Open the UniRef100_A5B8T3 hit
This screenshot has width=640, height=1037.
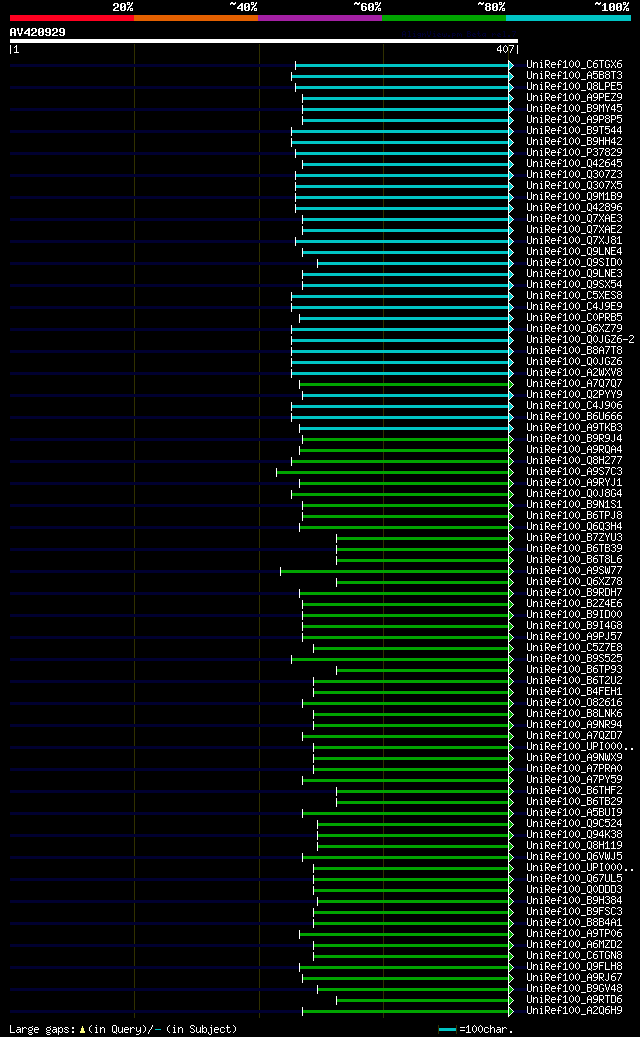point(574,76)
